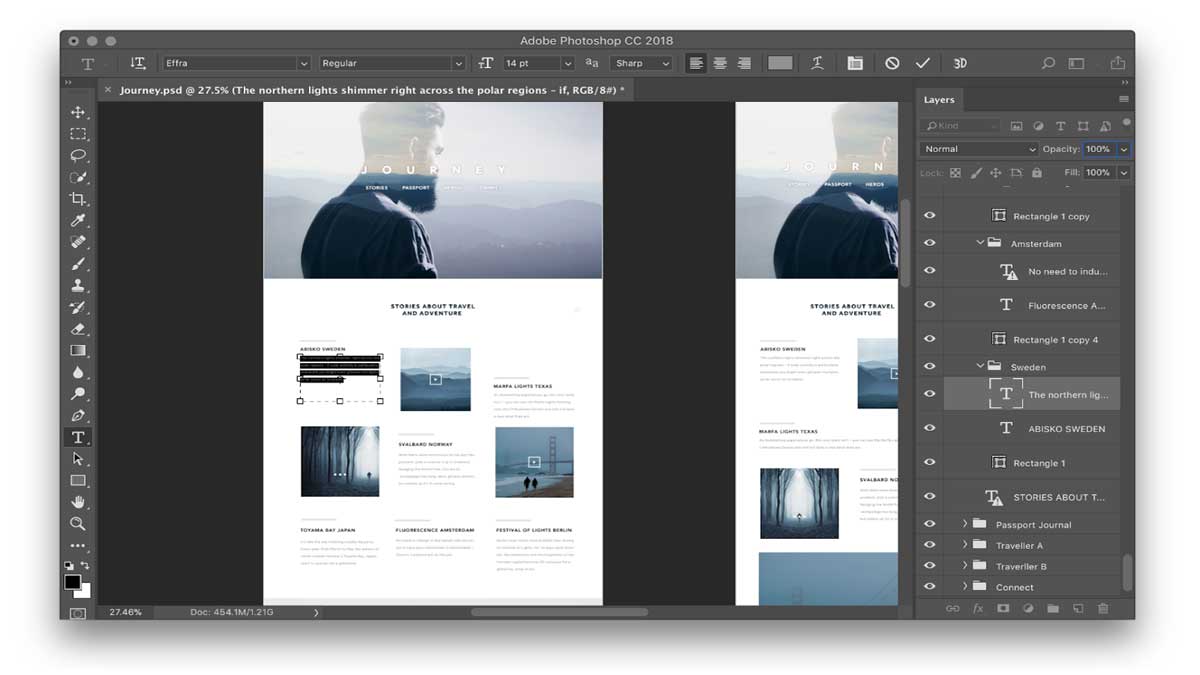Screen dimensions: 1200x675
Task: Collapse the Sweden layer group
Action: (980, 367)
